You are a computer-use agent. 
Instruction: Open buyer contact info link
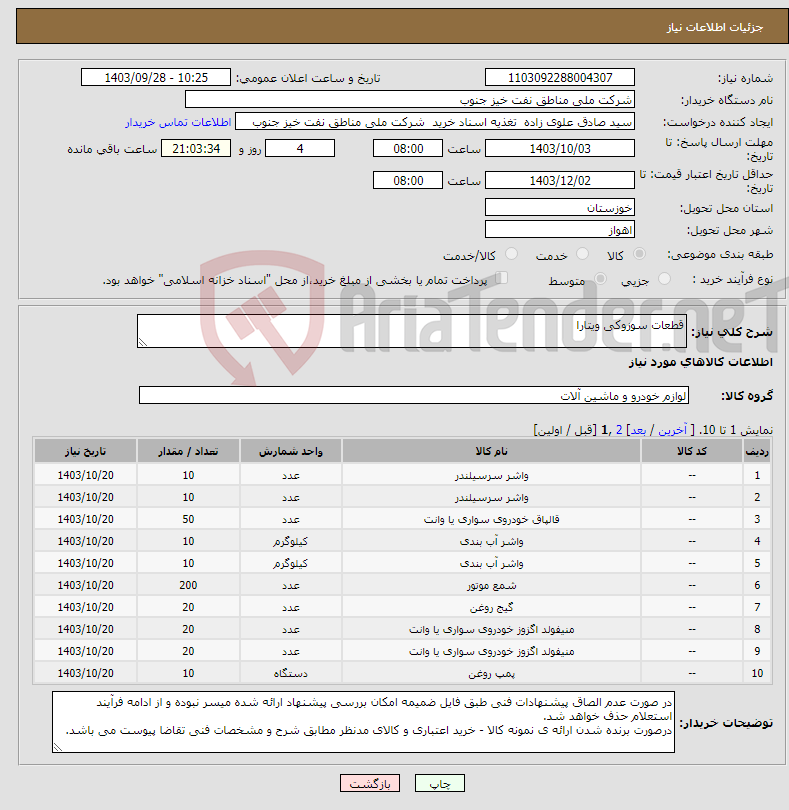pyautogui.click(x=178, y=122)
